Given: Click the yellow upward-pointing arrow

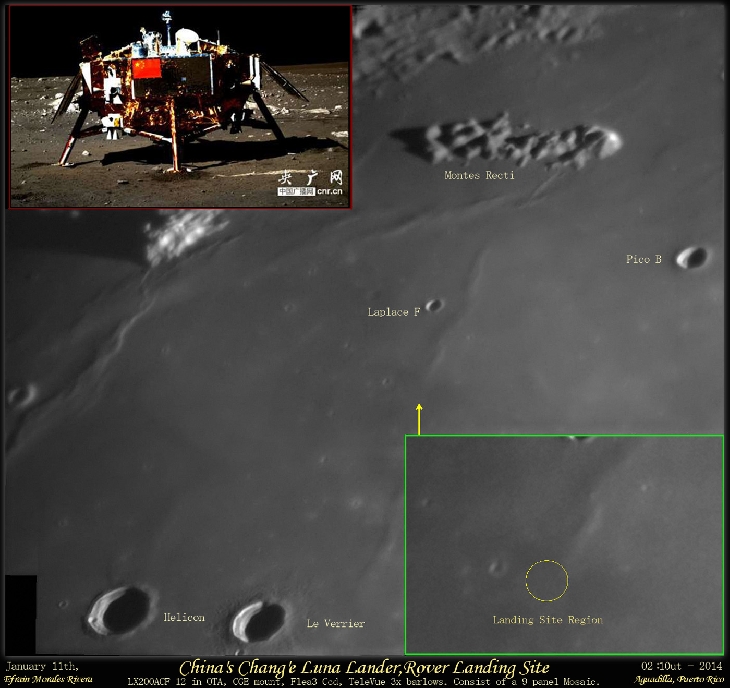Looking at the screenshot, I should tap(419, 418).
